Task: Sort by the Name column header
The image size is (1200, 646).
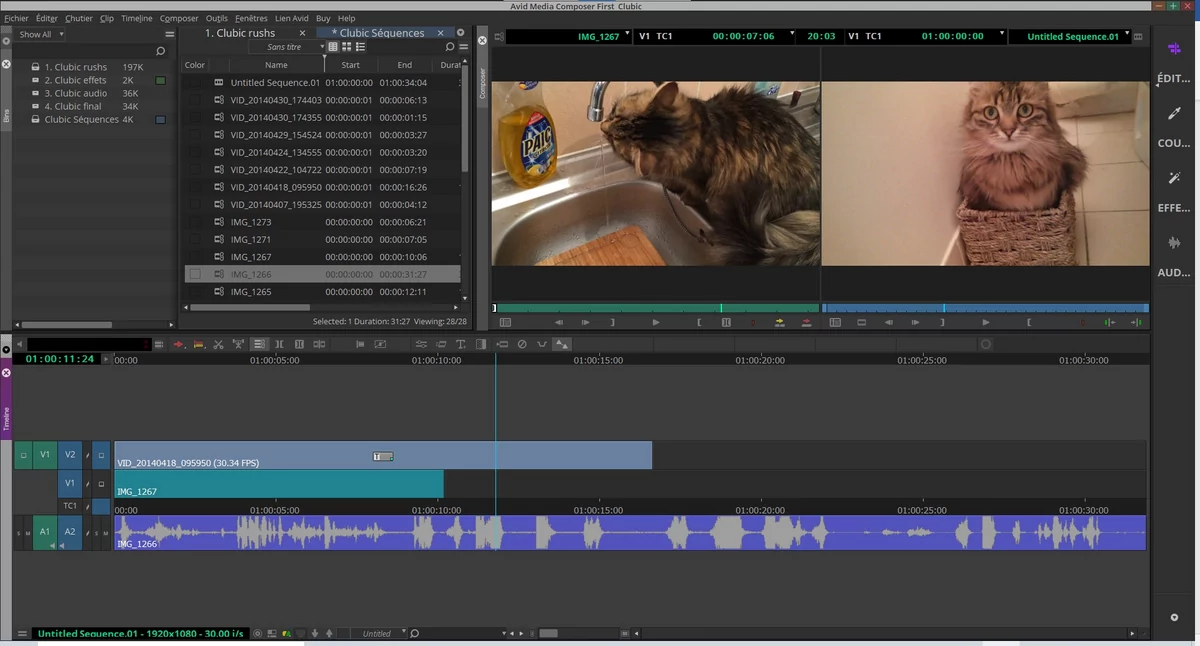Action: click(276, 65)
